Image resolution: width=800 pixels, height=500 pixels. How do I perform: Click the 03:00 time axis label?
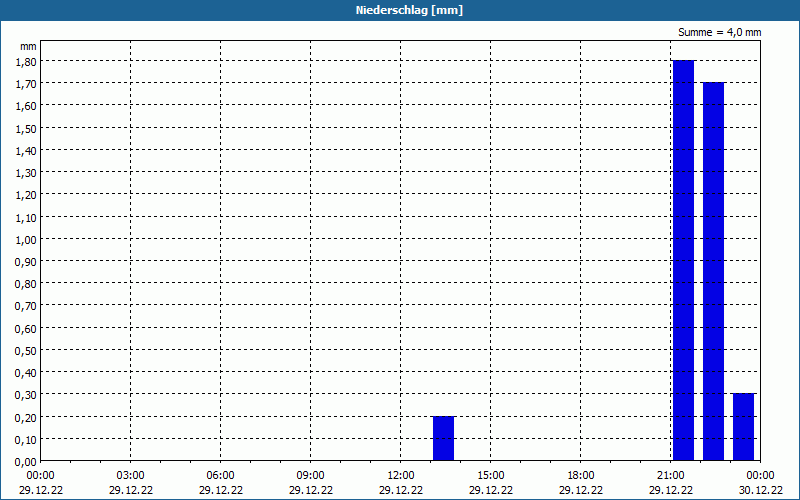coord(131,476)
